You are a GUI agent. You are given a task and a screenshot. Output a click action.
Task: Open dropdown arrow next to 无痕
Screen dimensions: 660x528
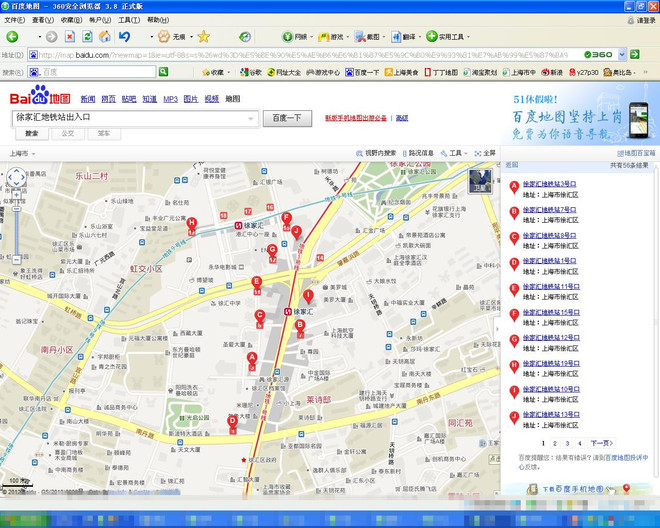(x=192, y=37)
